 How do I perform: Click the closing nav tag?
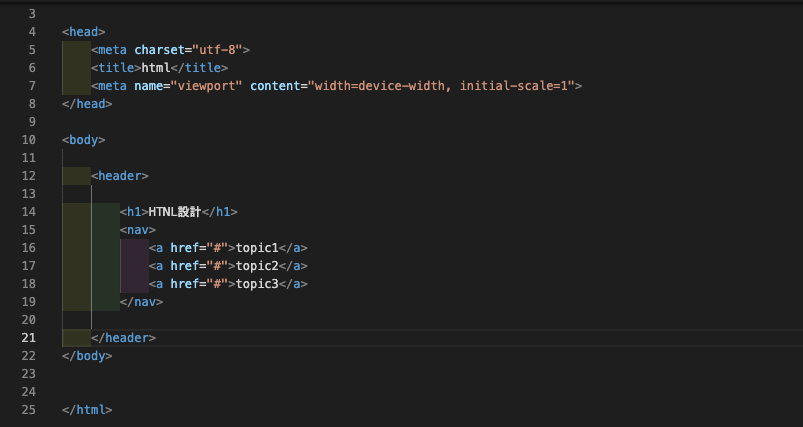coord(141,302)
